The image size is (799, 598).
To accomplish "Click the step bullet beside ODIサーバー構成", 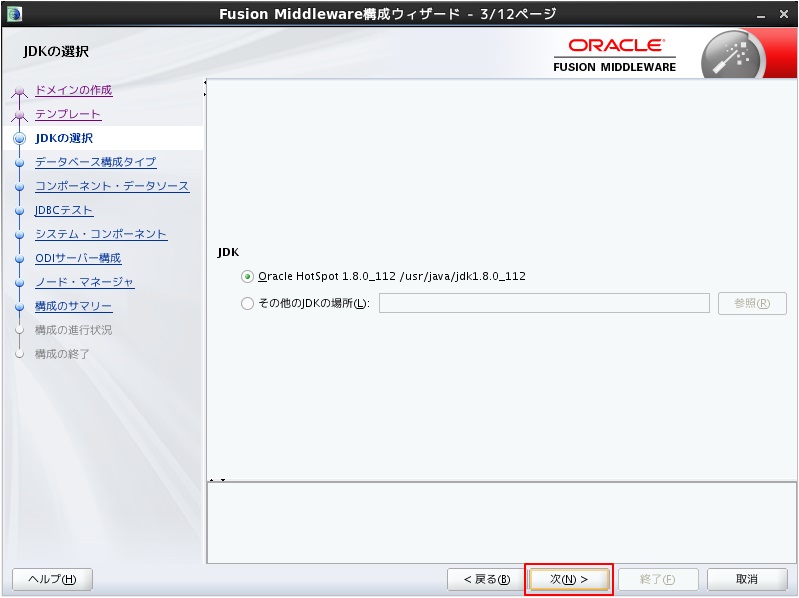I will point(19,259).
